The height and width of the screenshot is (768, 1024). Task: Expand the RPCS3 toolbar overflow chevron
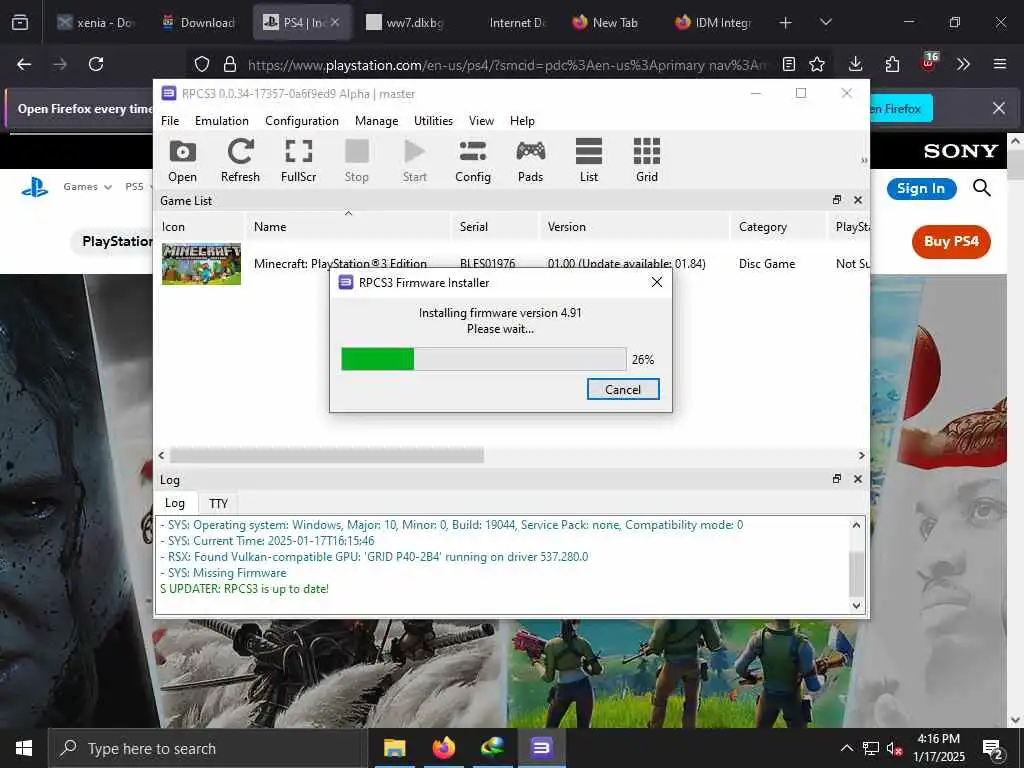(864, 160)
